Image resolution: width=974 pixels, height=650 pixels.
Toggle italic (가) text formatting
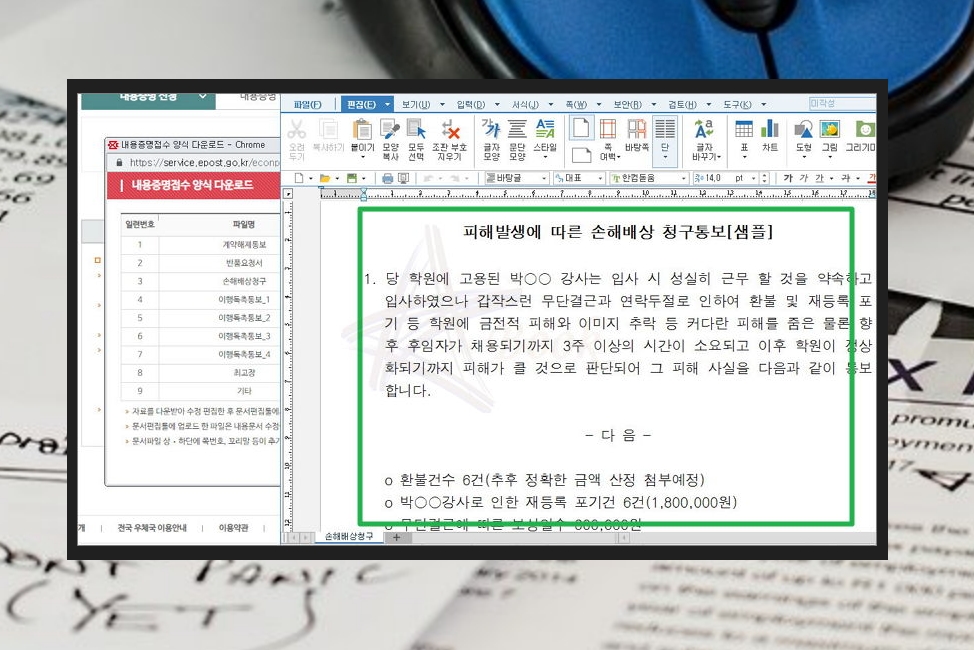[804, 178]
